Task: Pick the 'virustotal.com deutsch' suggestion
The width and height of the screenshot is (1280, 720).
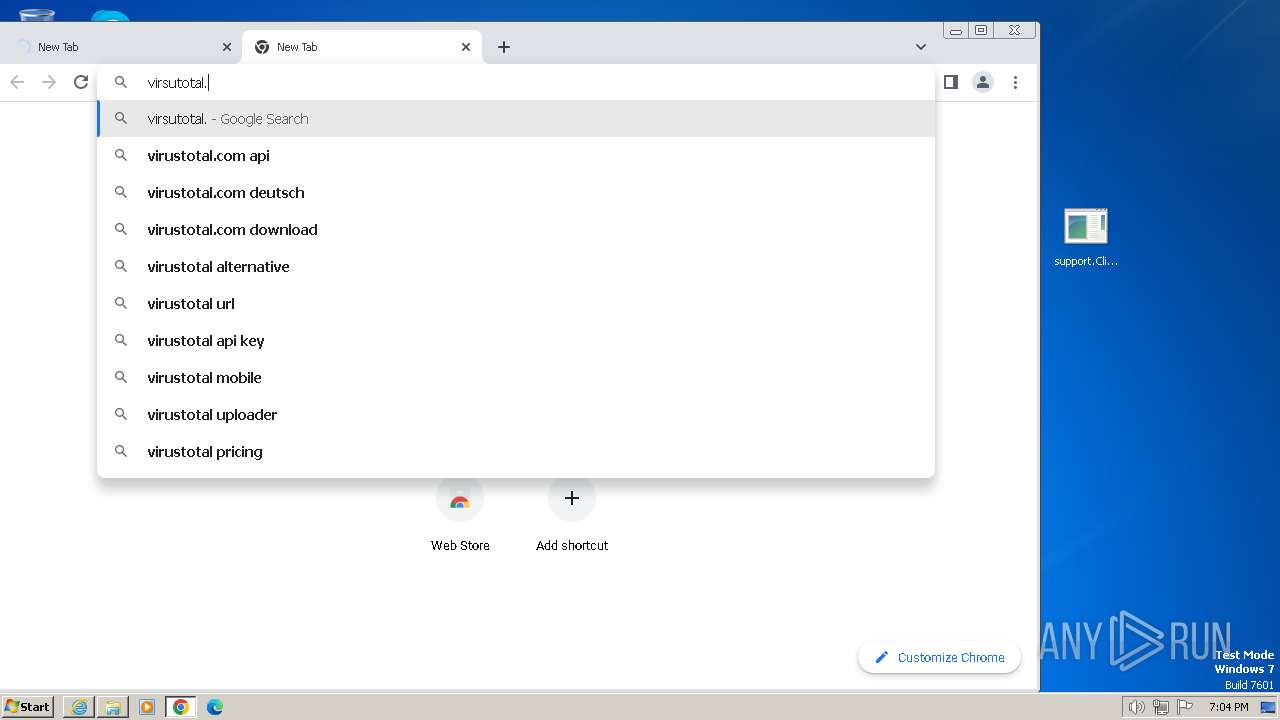Action: point(516,193)
